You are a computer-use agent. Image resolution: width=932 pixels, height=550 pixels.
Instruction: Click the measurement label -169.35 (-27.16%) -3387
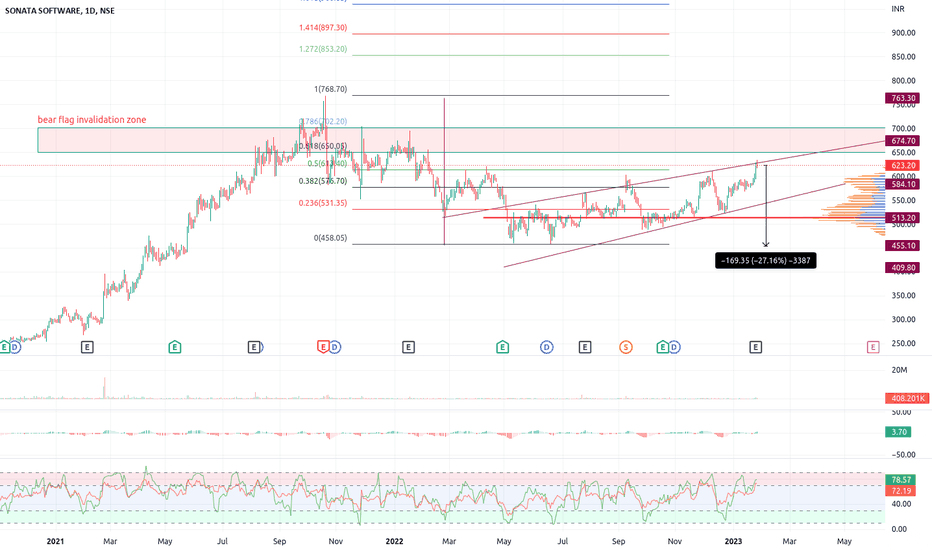766,260
